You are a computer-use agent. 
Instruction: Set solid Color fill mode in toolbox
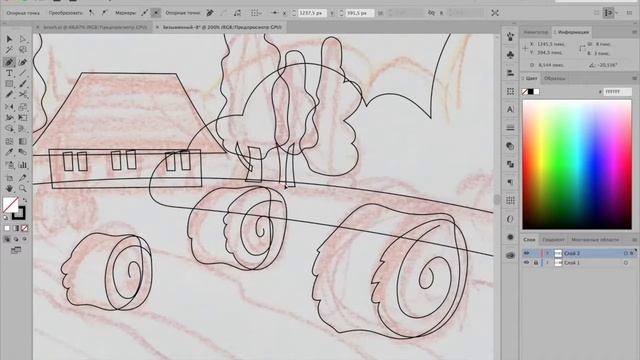point(7,228)
